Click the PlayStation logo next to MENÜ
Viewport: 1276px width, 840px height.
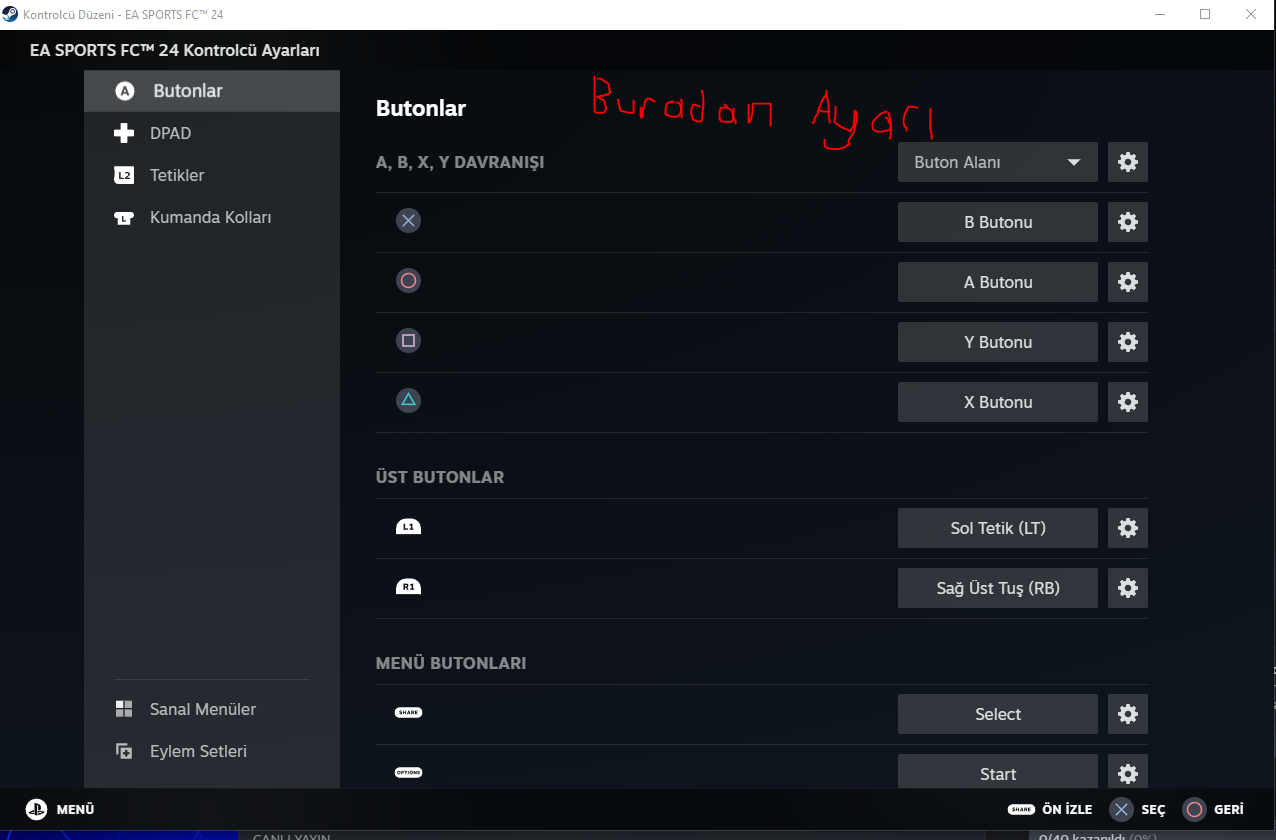coord(37,810)
